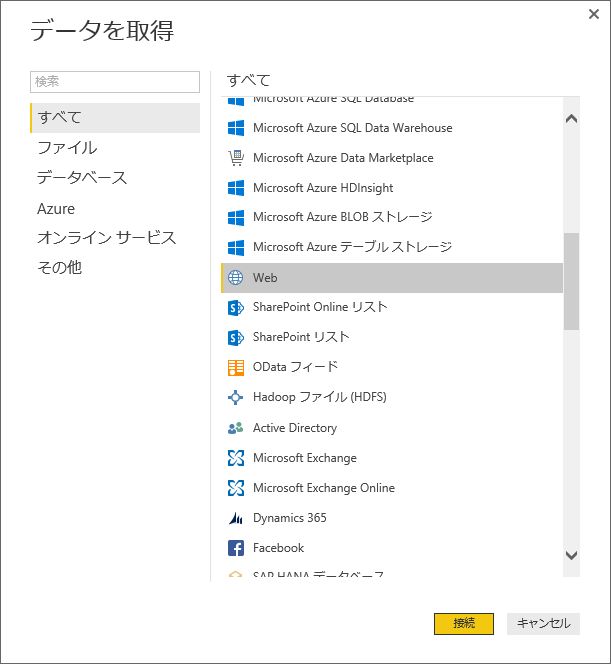Screen dimensions: 611x664
Task: Click the SharePoint リスト icon
Action: 236,338
